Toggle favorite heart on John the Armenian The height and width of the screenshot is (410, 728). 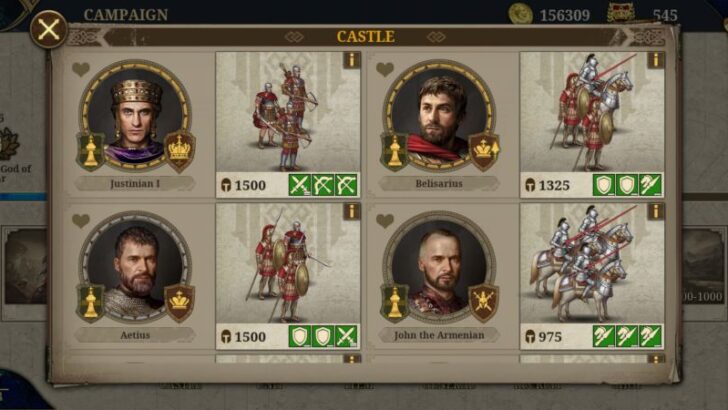385,221
